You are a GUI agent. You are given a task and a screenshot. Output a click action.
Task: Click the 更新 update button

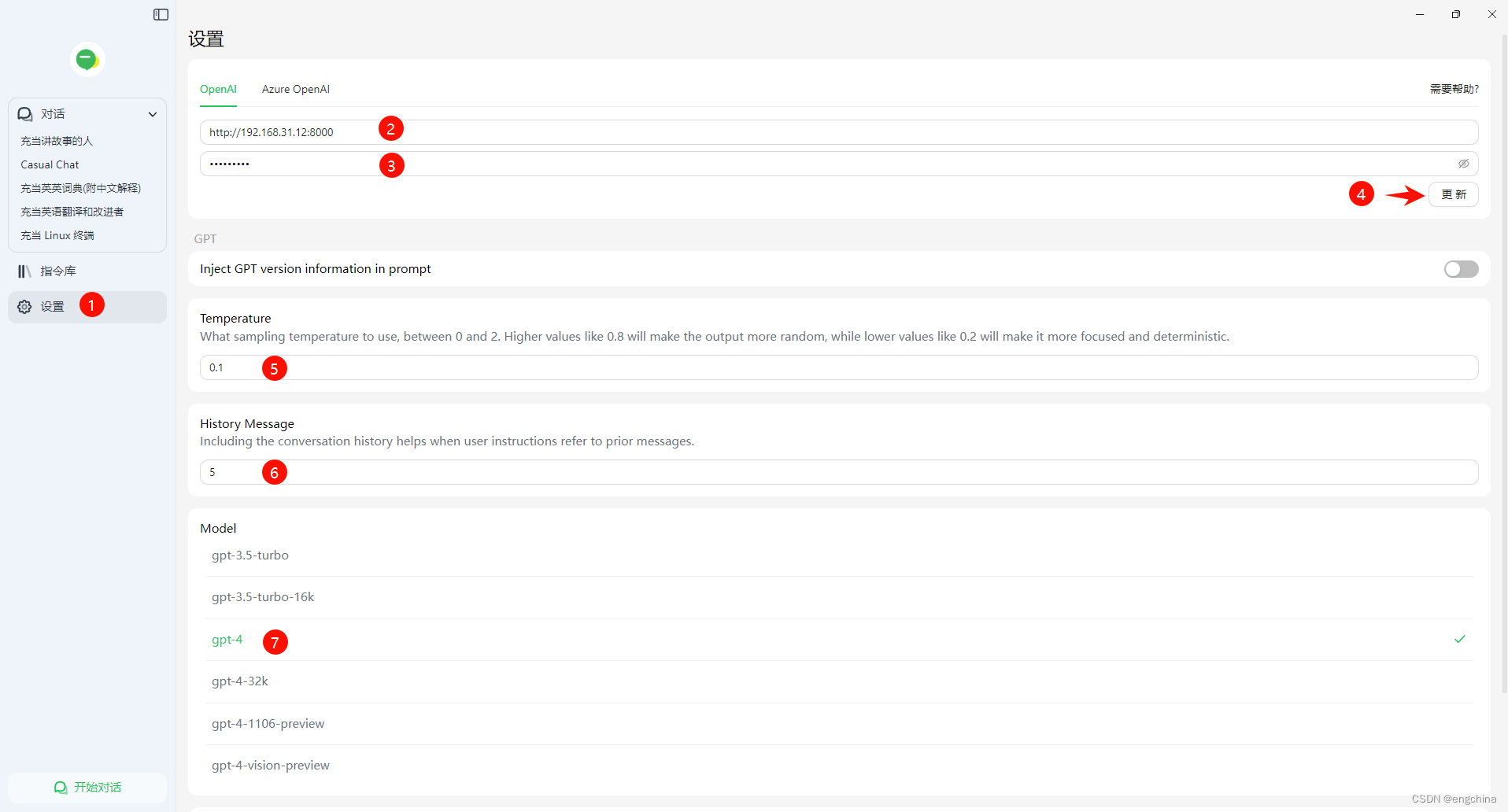tap(1454, 194)
